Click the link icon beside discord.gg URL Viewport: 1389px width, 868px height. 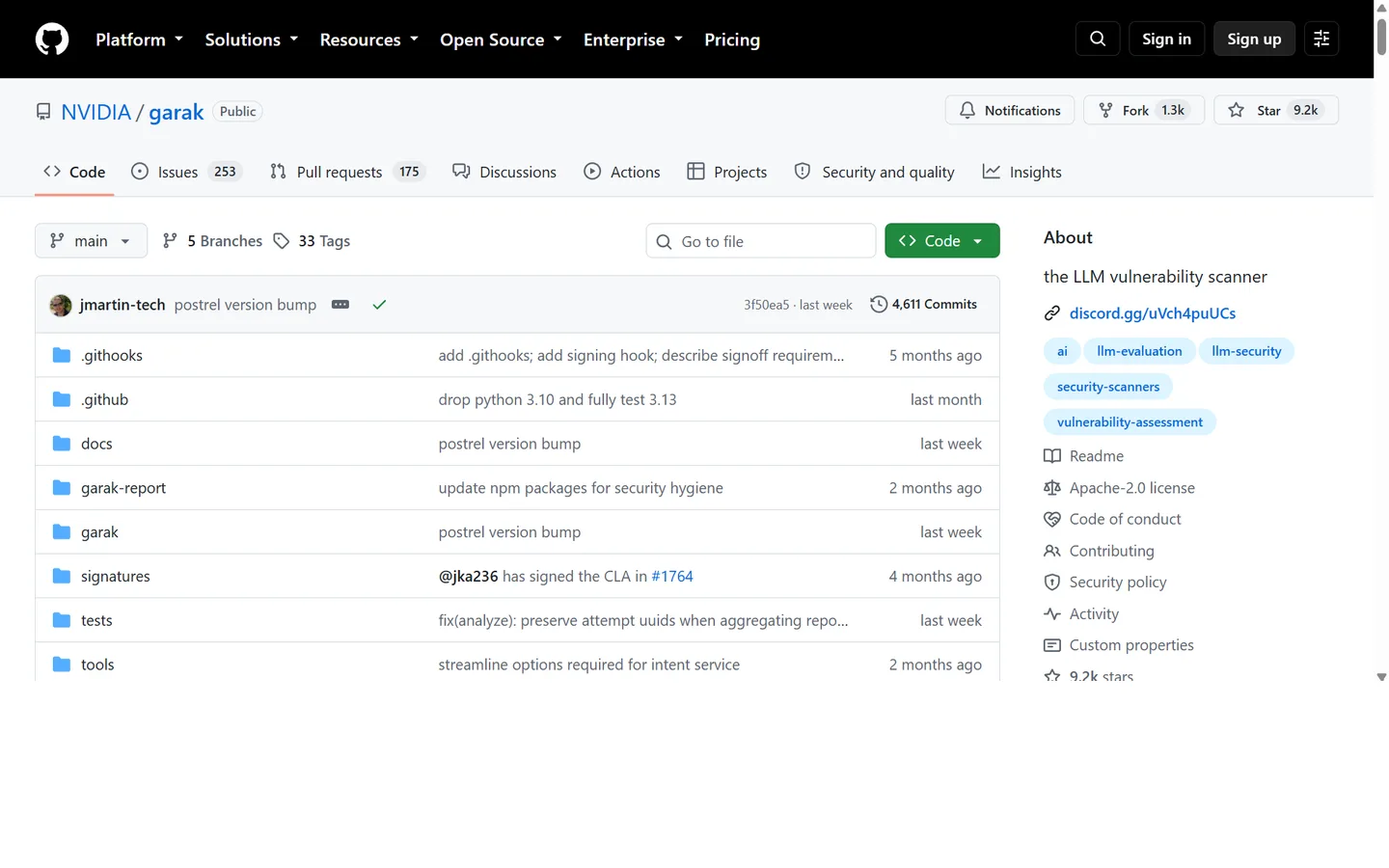1052,313
